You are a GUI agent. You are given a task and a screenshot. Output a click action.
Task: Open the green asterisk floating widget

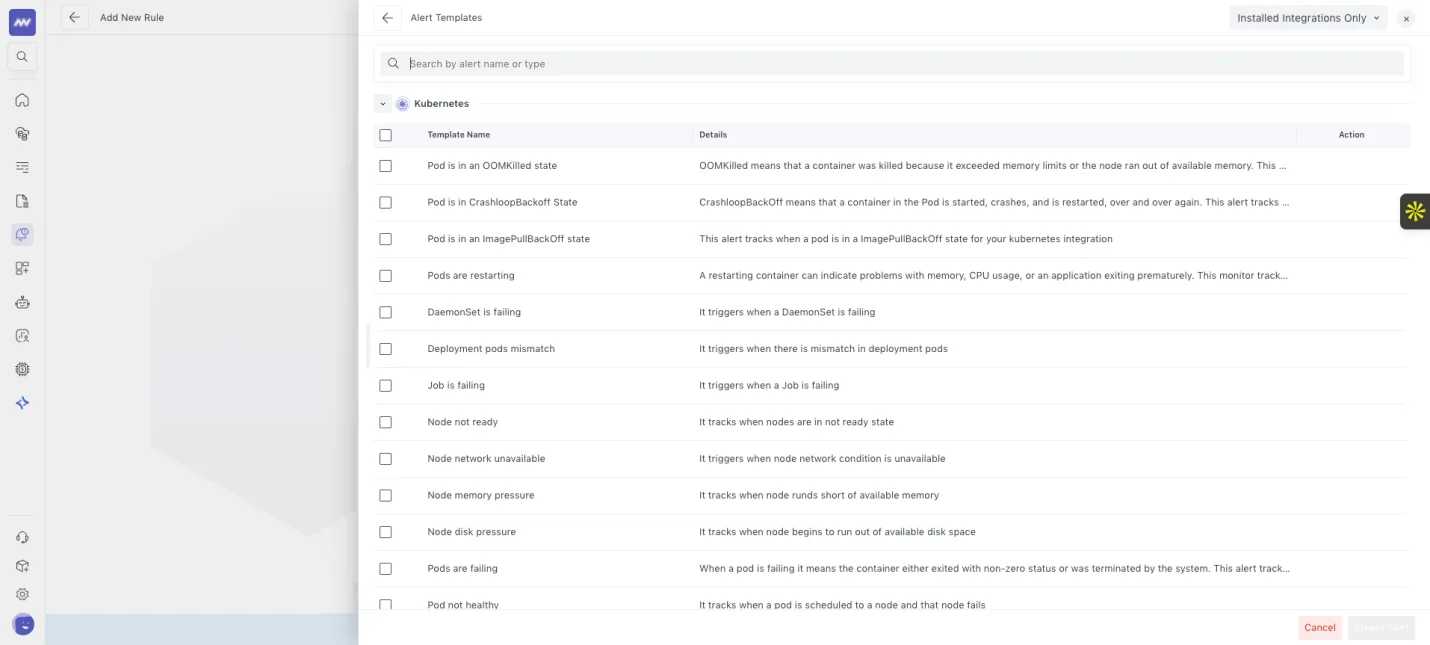pos(1414,211)
